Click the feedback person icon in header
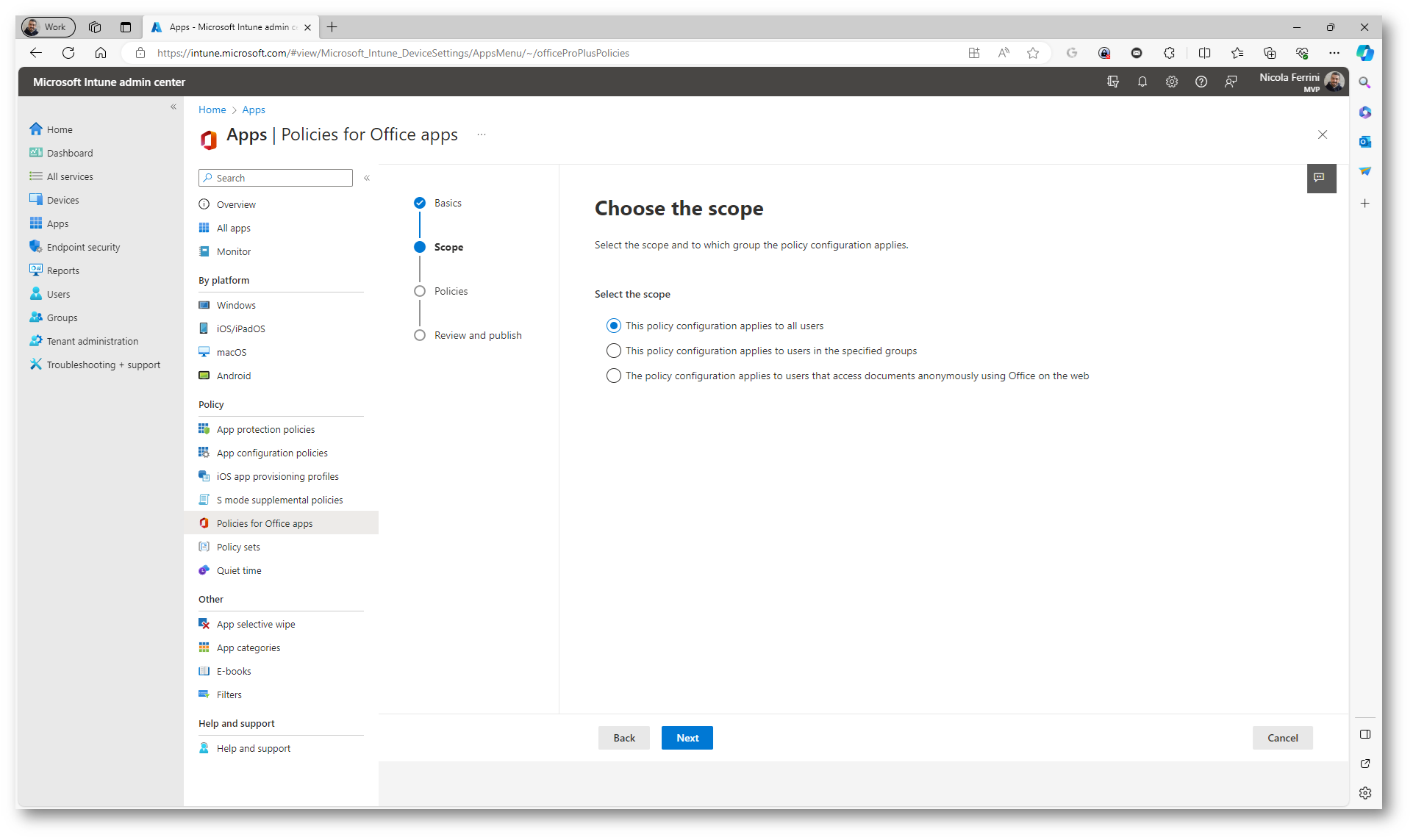 1231,82
